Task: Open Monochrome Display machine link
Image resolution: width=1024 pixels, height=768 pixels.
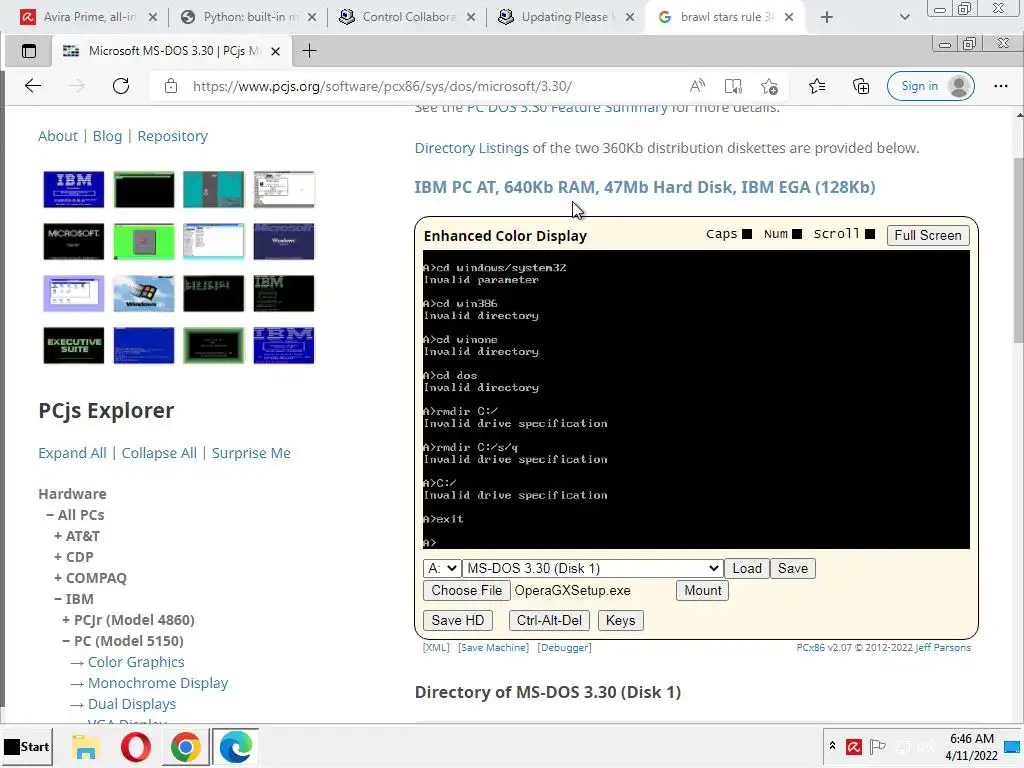Action: 158,683
